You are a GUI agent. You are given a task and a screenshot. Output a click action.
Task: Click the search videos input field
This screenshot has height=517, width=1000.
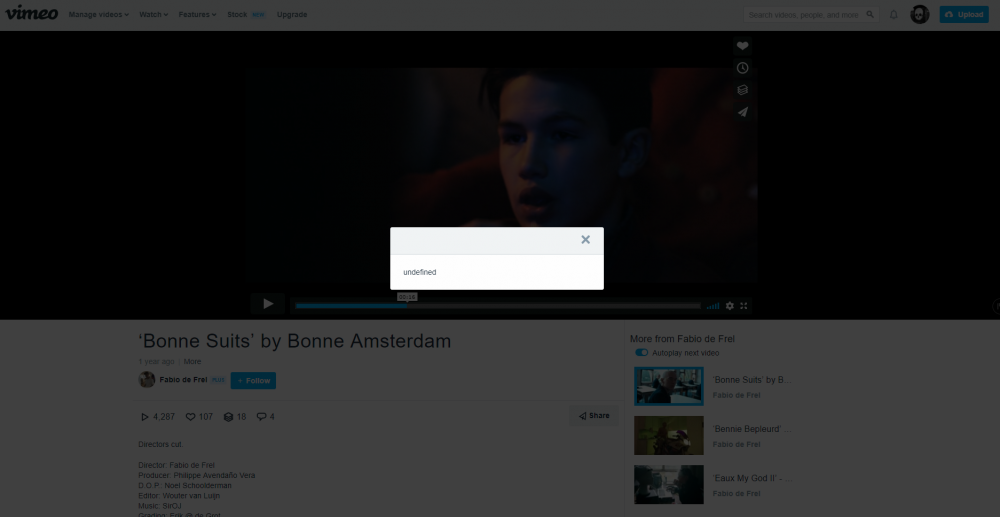click(x=803, y=15)
